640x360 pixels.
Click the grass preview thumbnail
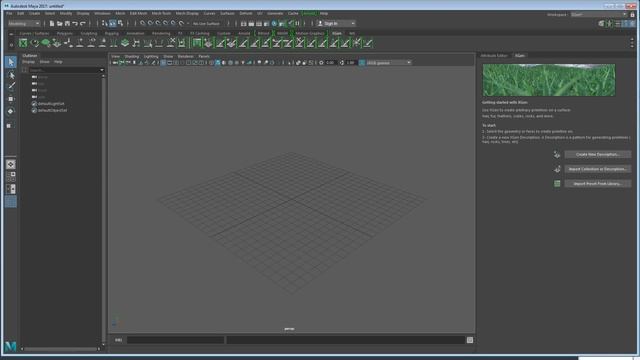coord(549,80)
